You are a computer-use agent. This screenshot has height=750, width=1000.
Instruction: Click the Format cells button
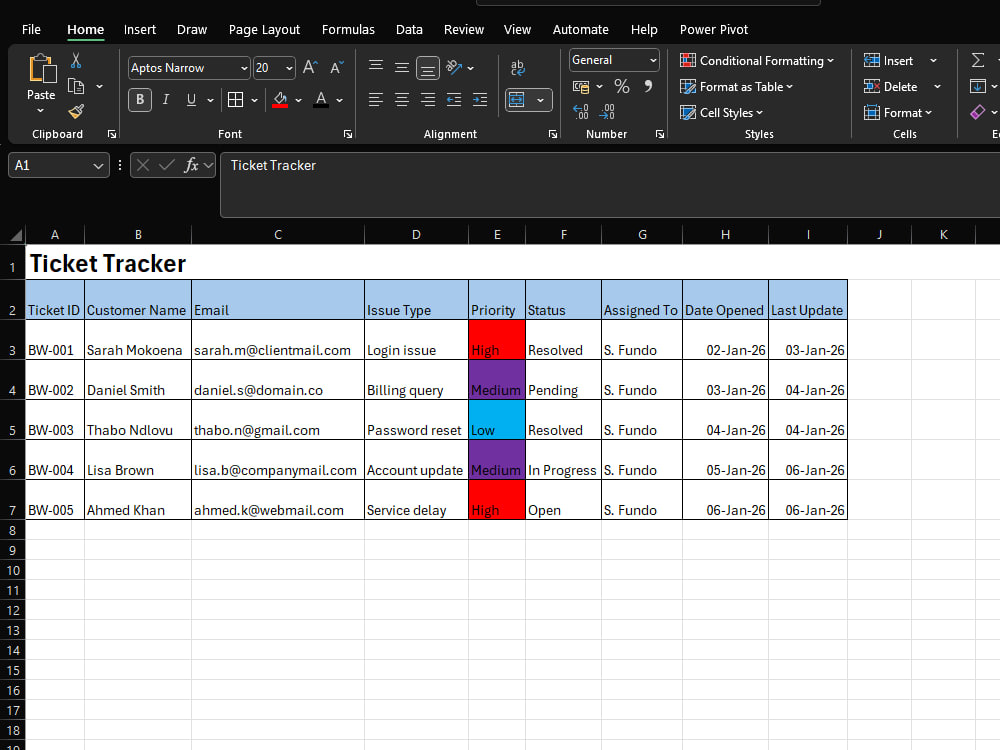click(x=897, y=113)
